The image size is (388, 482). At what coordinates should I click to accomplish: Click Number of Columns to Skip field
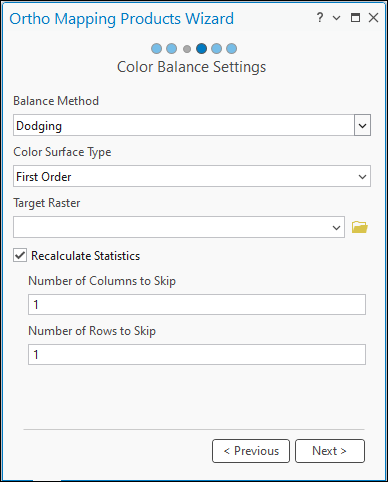197,304
